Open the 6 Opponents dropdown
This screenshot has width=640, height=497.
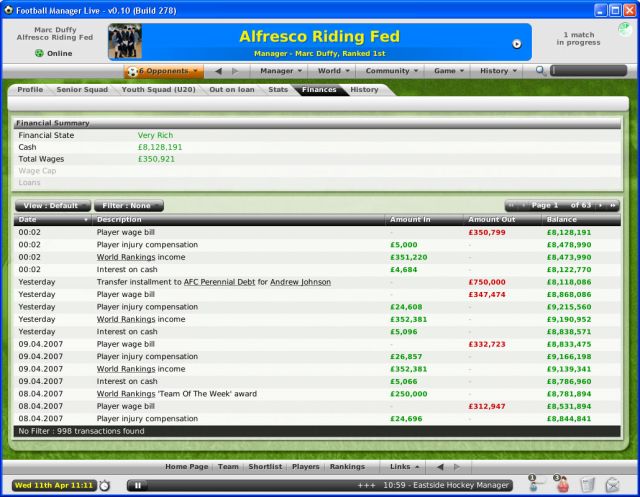[163, 71]
